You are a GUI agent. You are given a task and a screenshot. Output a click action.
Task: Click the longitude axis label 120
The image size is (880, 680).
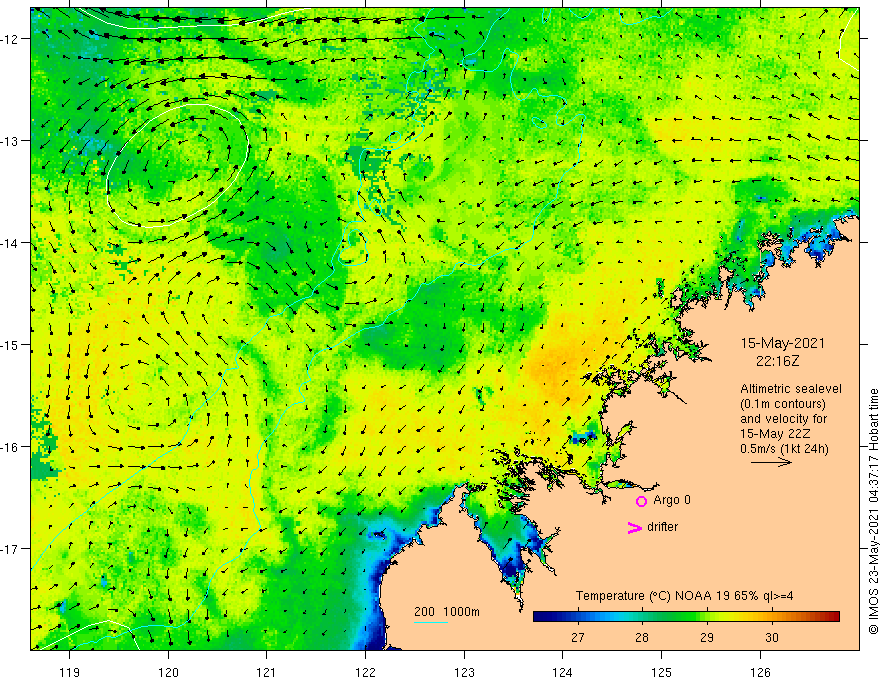coord(168,672)
